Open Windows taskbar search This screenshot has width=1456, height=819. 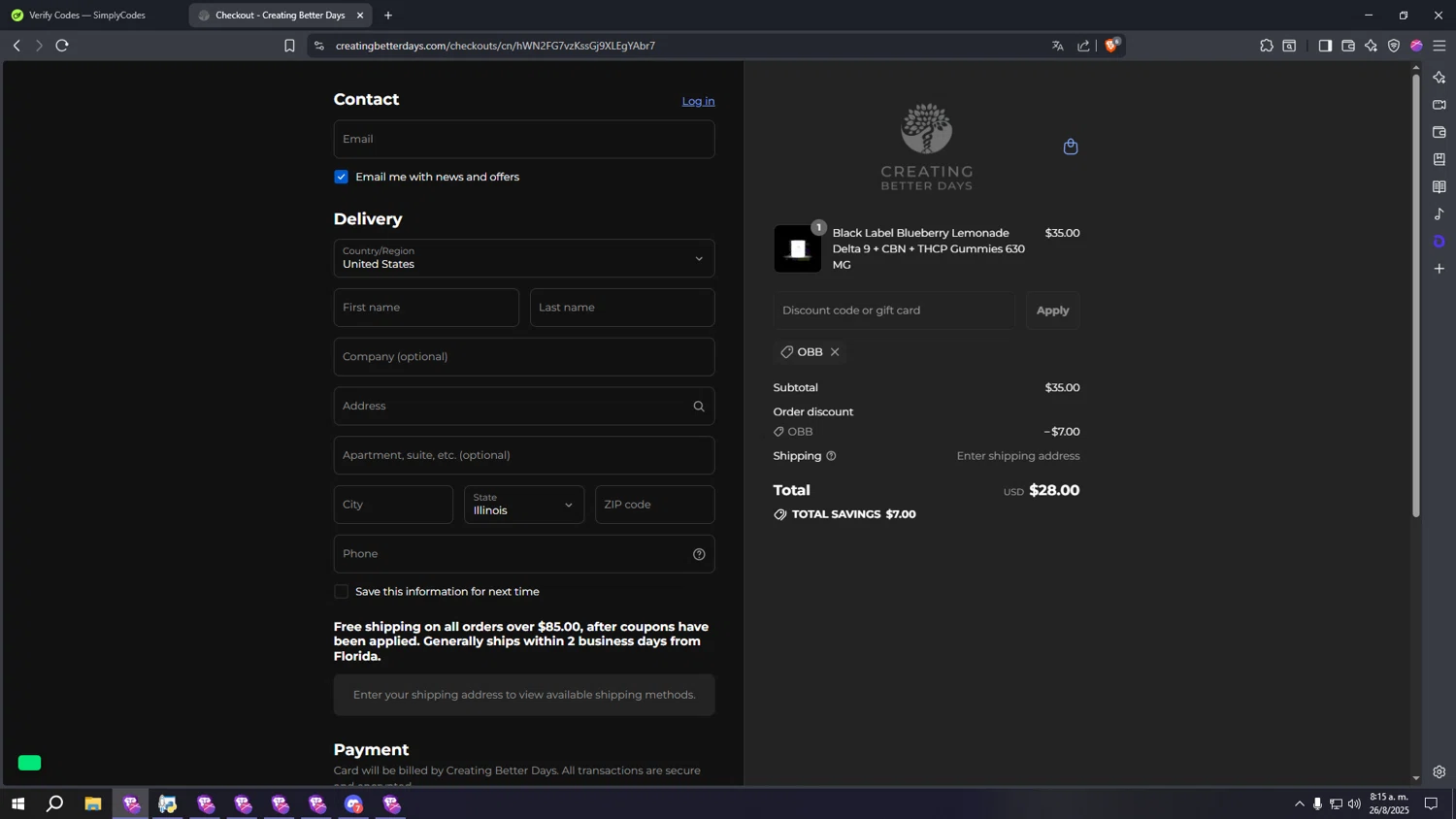tap(55, 803)
